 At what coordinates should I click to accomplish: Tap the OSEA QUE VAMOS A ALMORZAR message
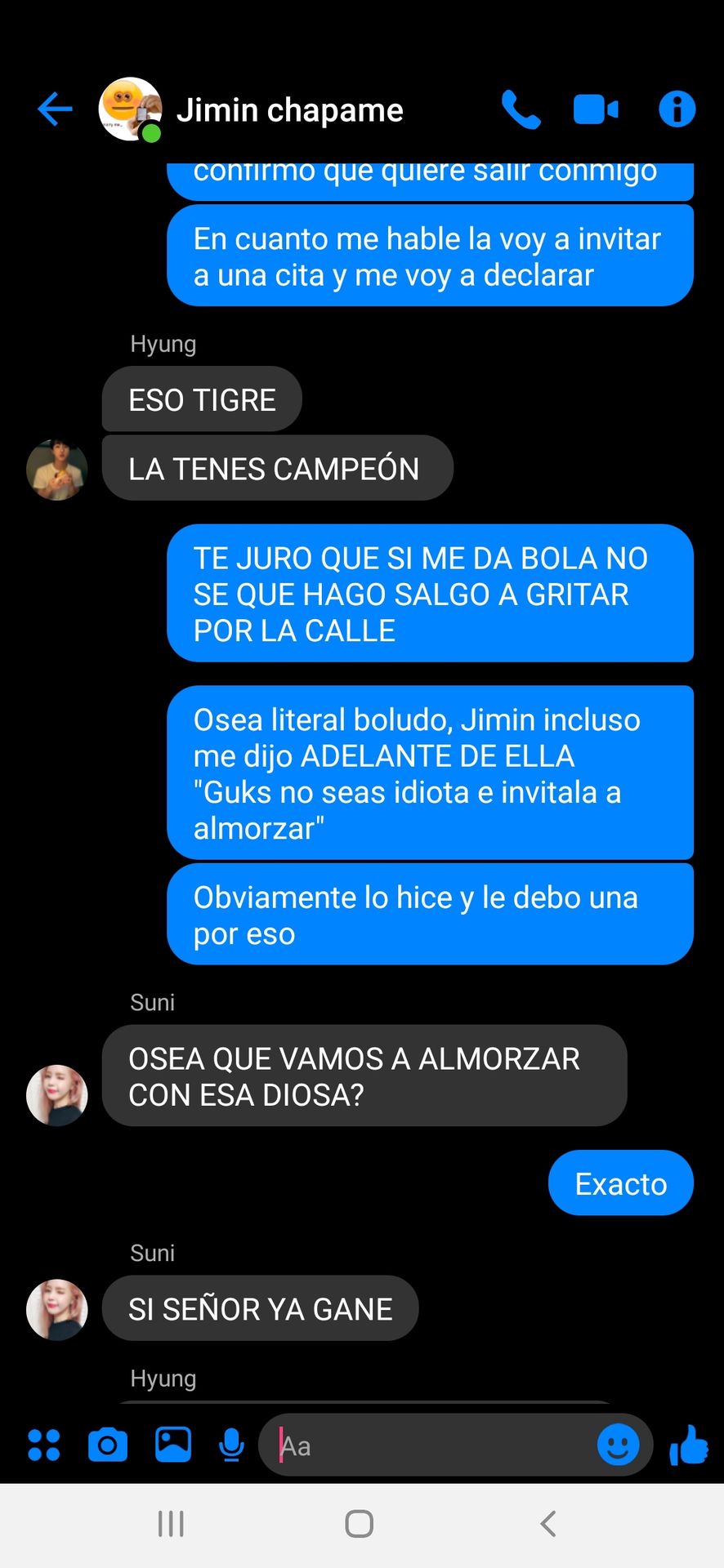[x=364, y=1076]
